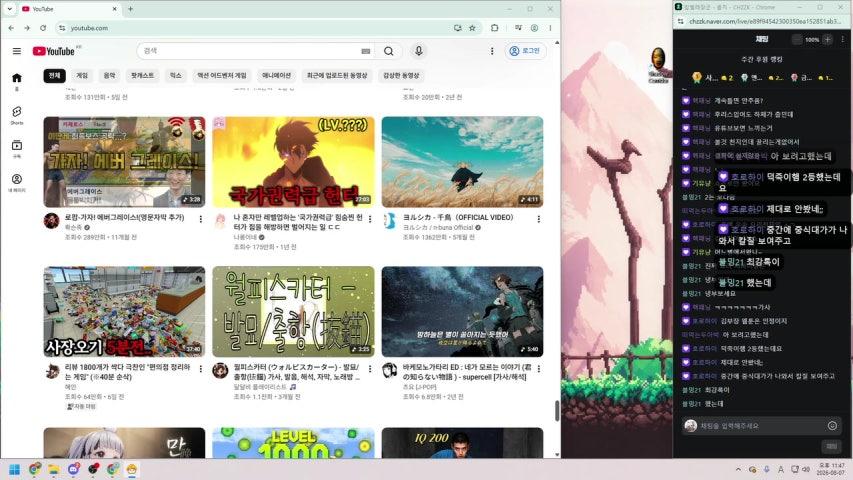Screen dimensions: 853x480
Task: Open more options for ヨルシカ 千鳥 video
Action: pyautogui.click(x=539, y=219)
